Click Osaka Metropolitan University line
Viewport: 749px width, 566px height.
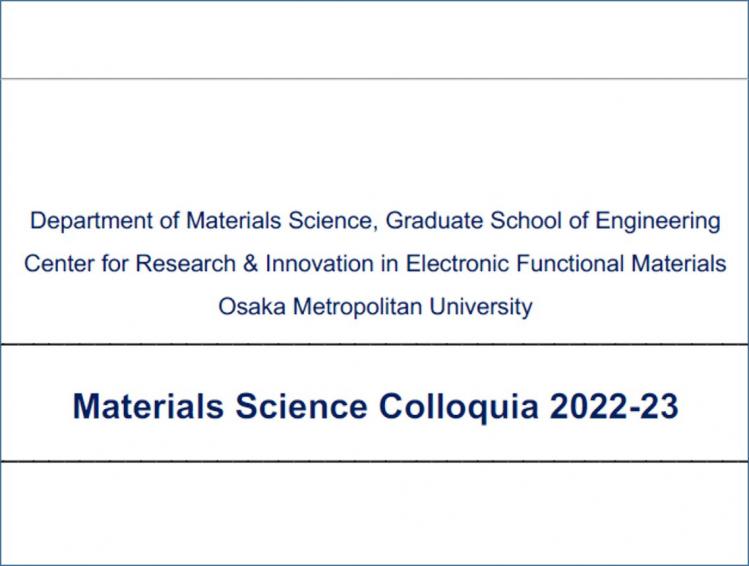coord(375,307)
